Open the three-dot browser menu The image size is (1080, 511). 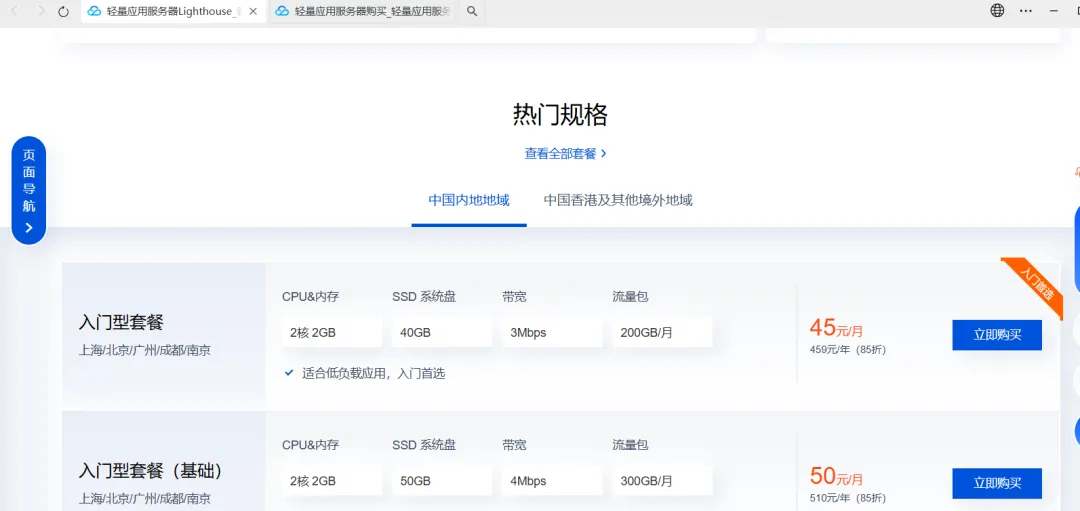[1026, 10]
